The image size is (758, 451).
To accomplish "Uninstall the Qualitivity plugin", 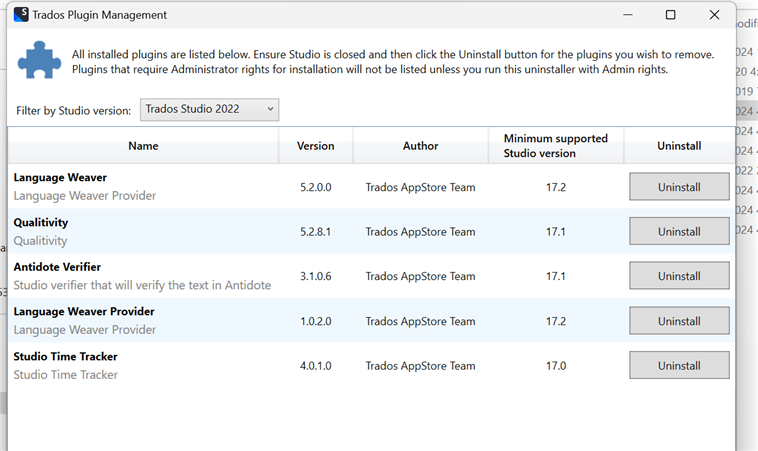I will click(x=679, y=231).
